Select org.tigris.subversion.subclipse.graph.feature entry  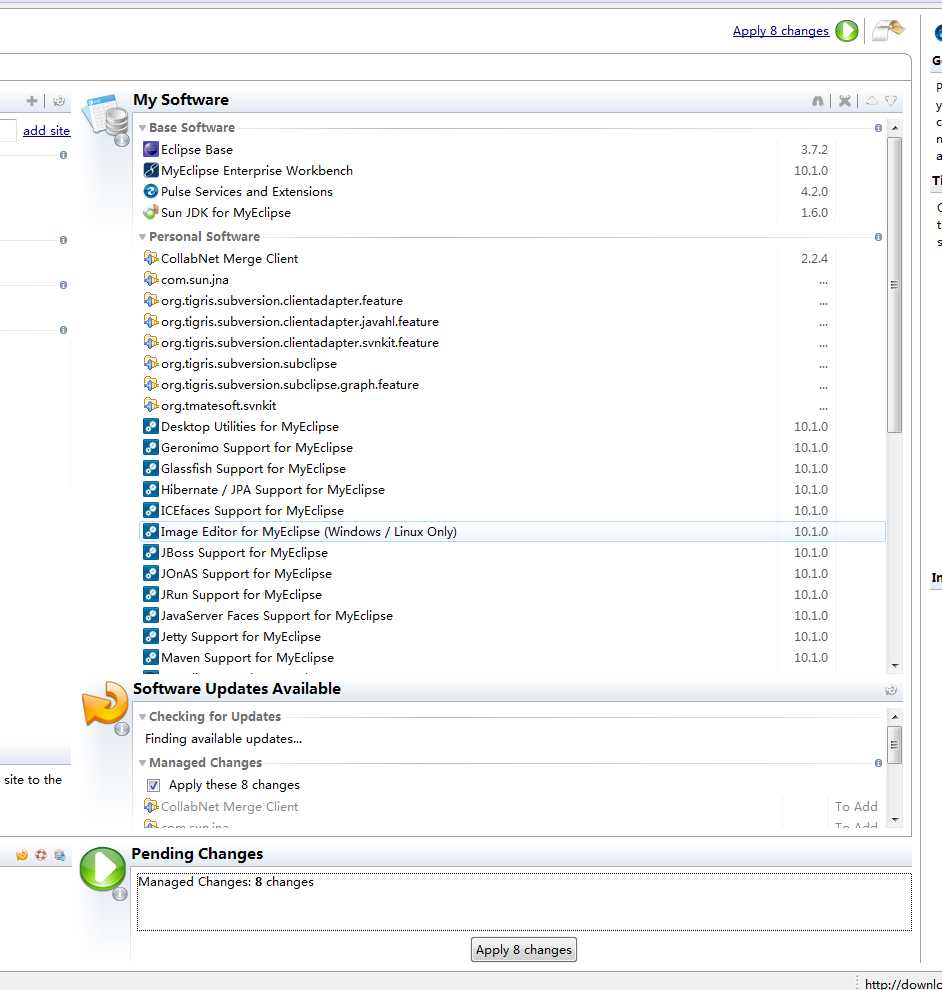290,385
